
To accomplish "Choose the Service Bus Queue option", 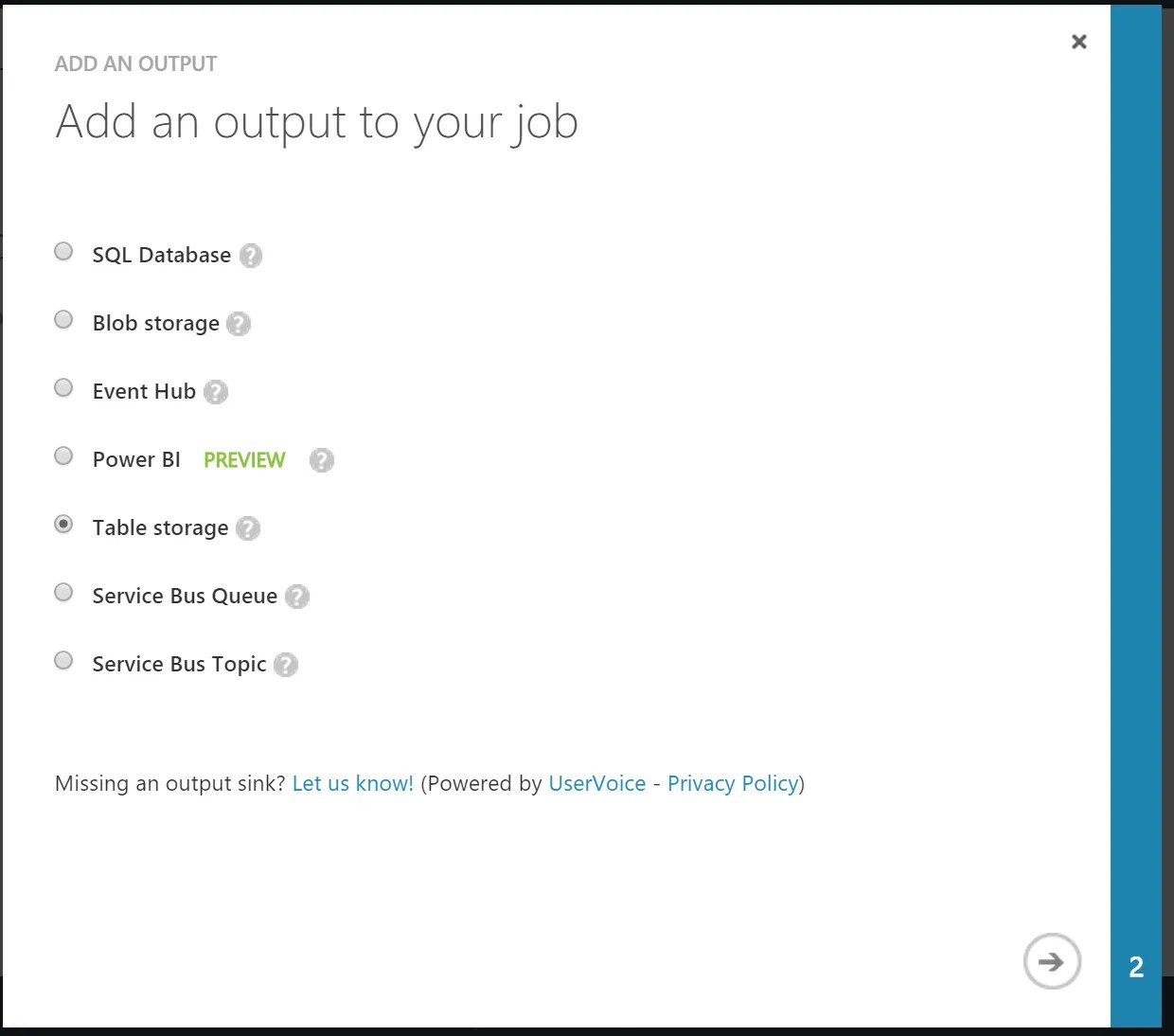I will [63, 593].
